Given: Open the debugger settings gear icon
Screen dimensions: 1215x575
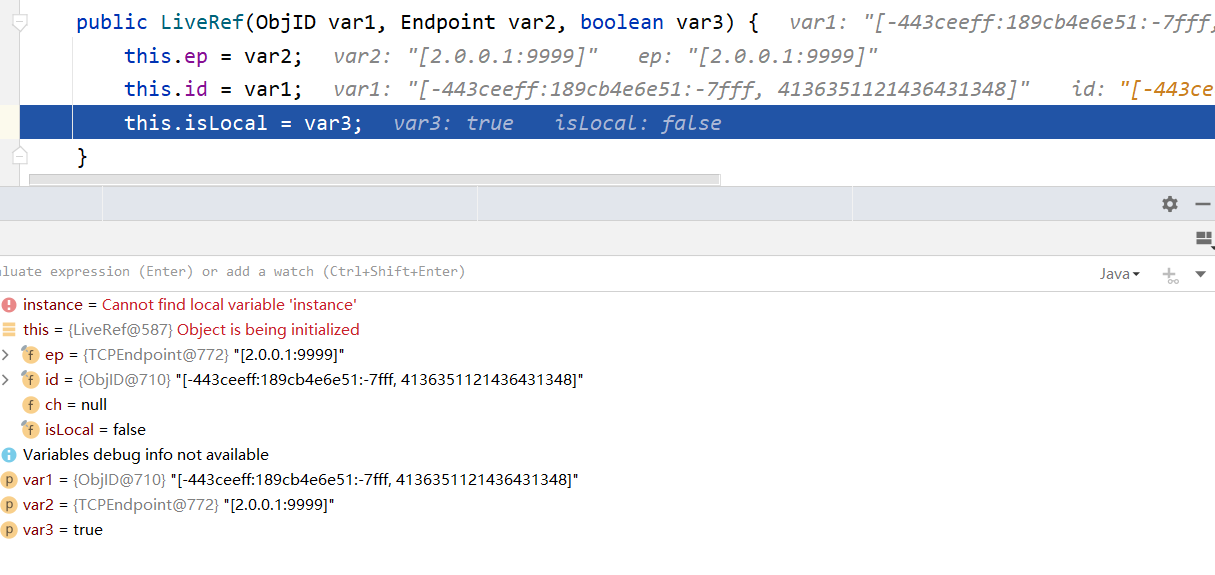Looking at the screenshot, I should pyautogui.click(x=1170, y=204).
